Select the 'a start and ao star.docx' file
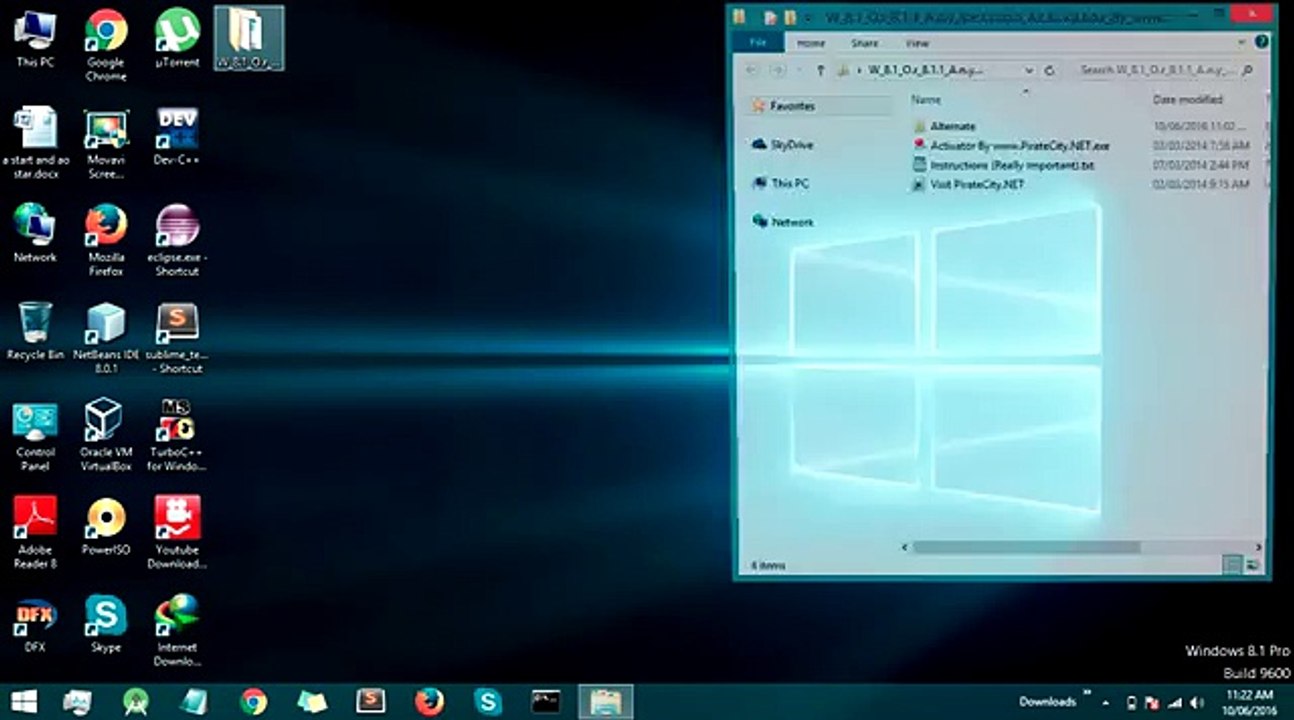 tap(35, 143)
